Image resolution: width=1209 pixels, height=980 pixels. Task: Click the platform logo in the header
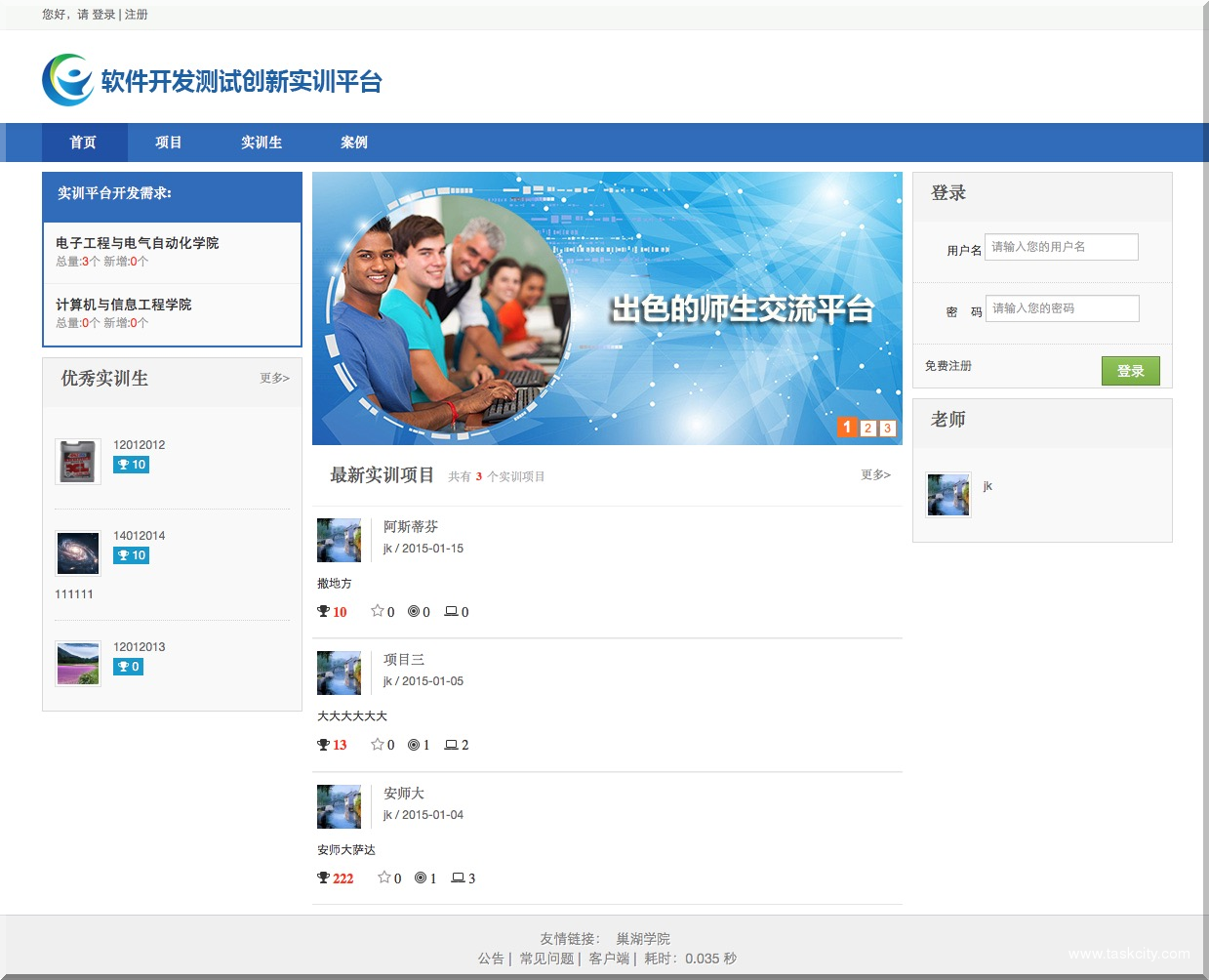coord(67,80)
